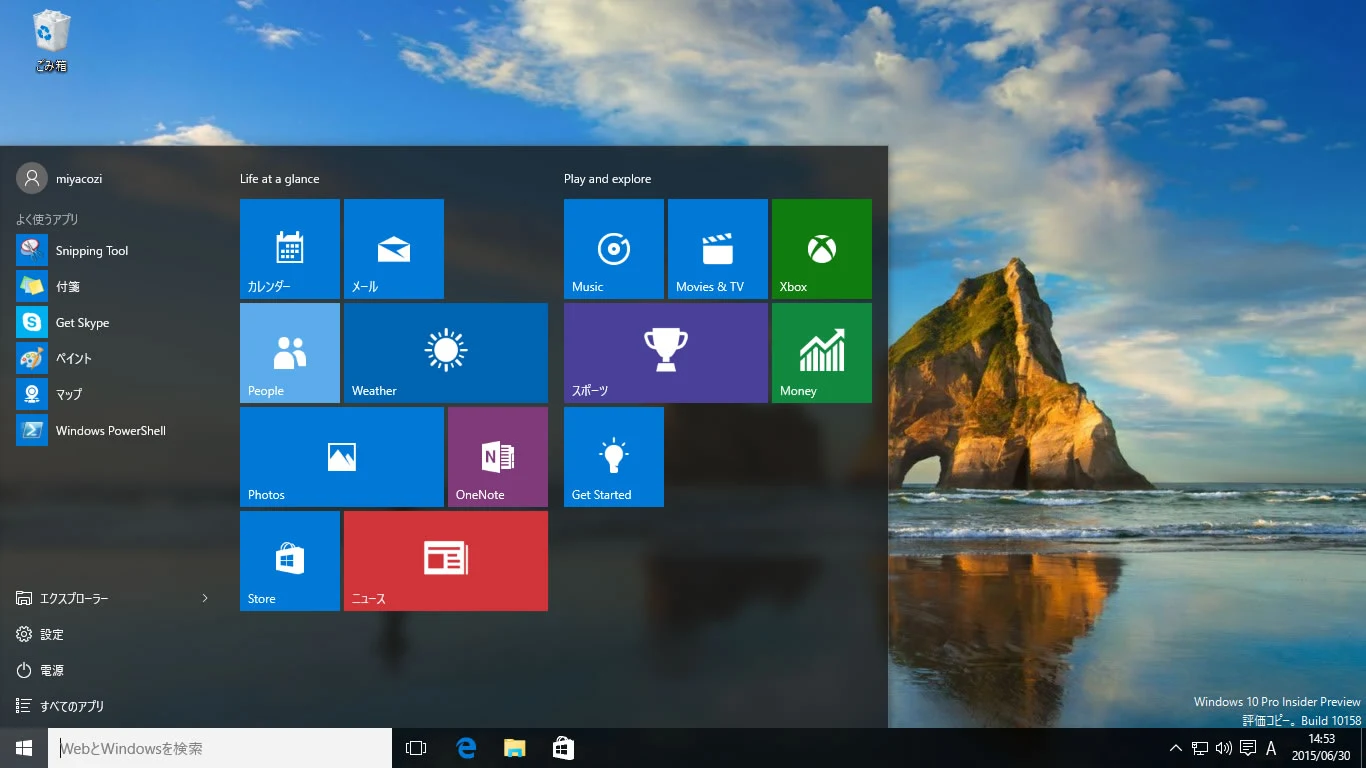
Task: Open the Store tile
Action: pyautogui.click(x=290, y=561)
